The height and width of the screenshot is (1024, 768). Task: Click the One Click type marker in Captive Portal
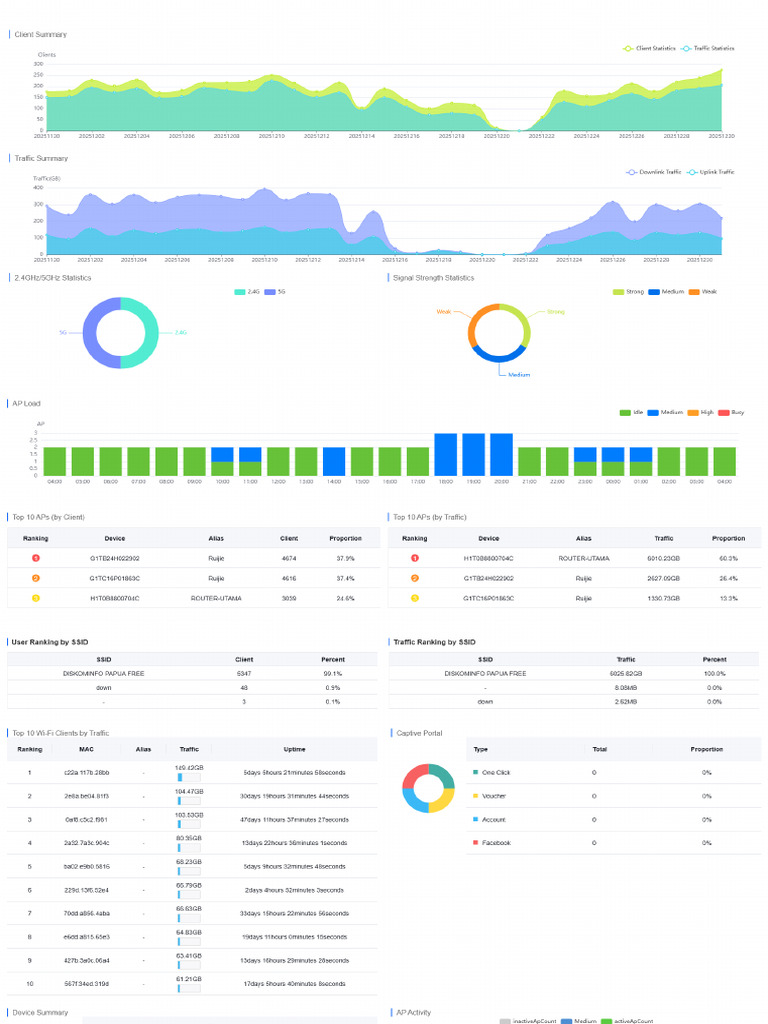(475, 772)
